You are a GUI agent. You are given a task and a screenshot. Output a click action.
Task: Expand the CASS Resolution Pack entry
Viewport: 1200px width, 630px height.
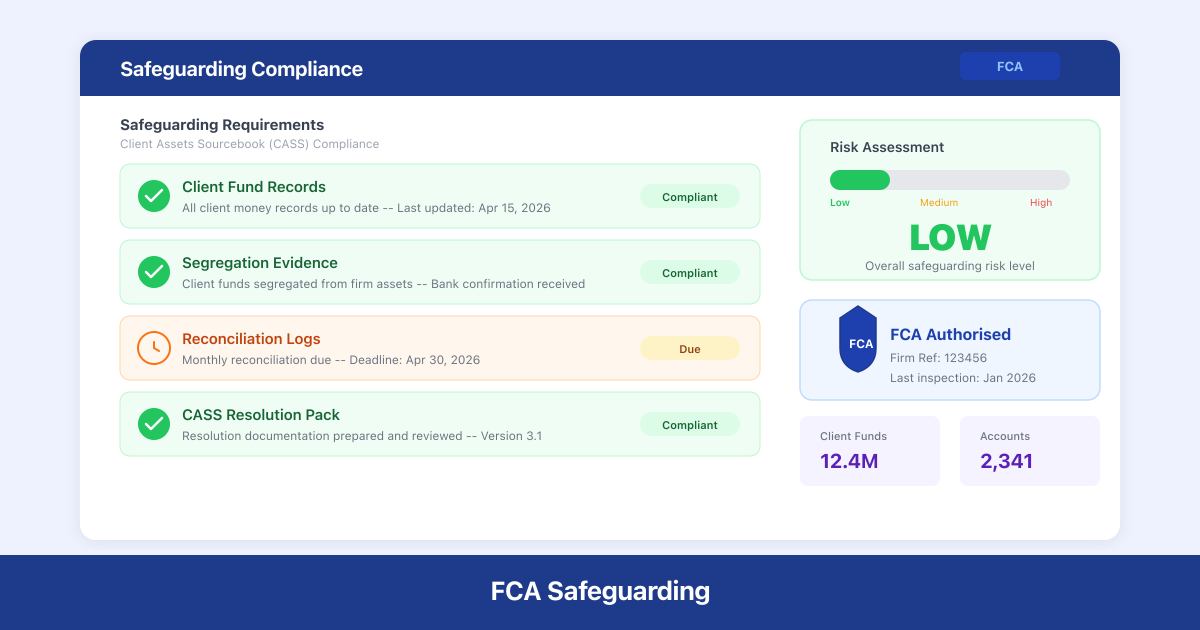(440, 424)
